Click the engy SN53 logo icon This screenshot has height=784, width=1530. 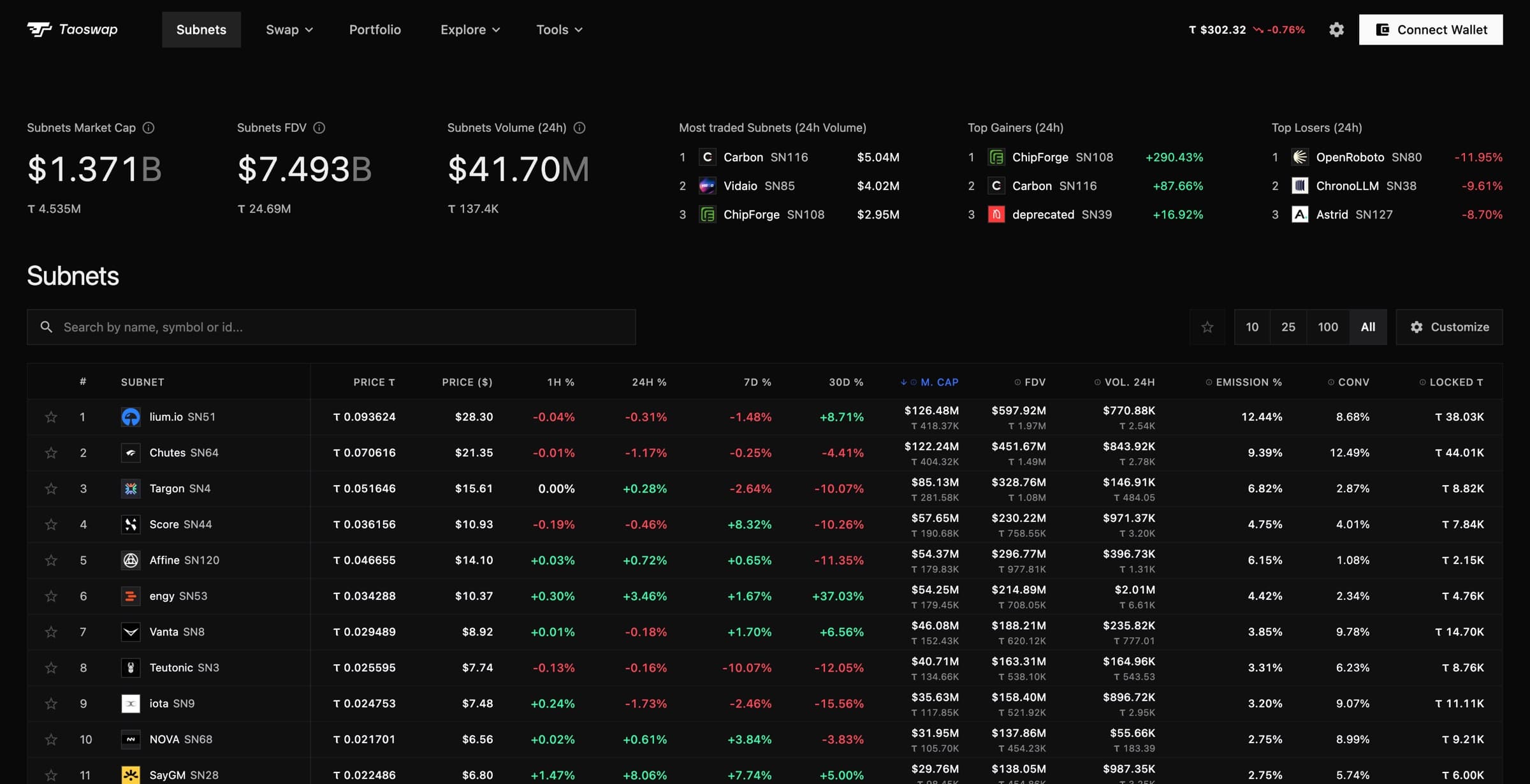[131, 596]
